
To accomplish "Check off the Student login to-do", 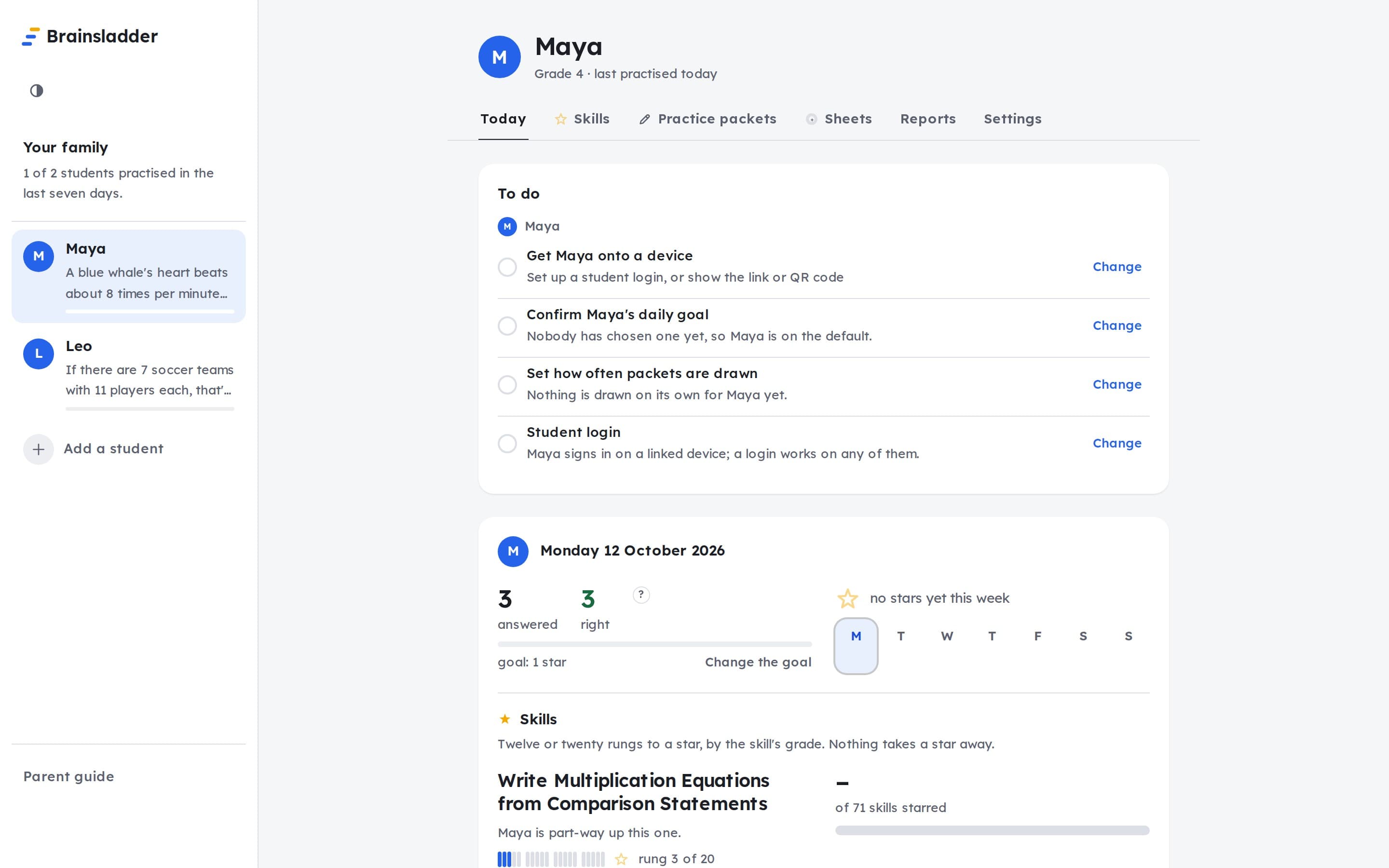I will coord(507,443).
